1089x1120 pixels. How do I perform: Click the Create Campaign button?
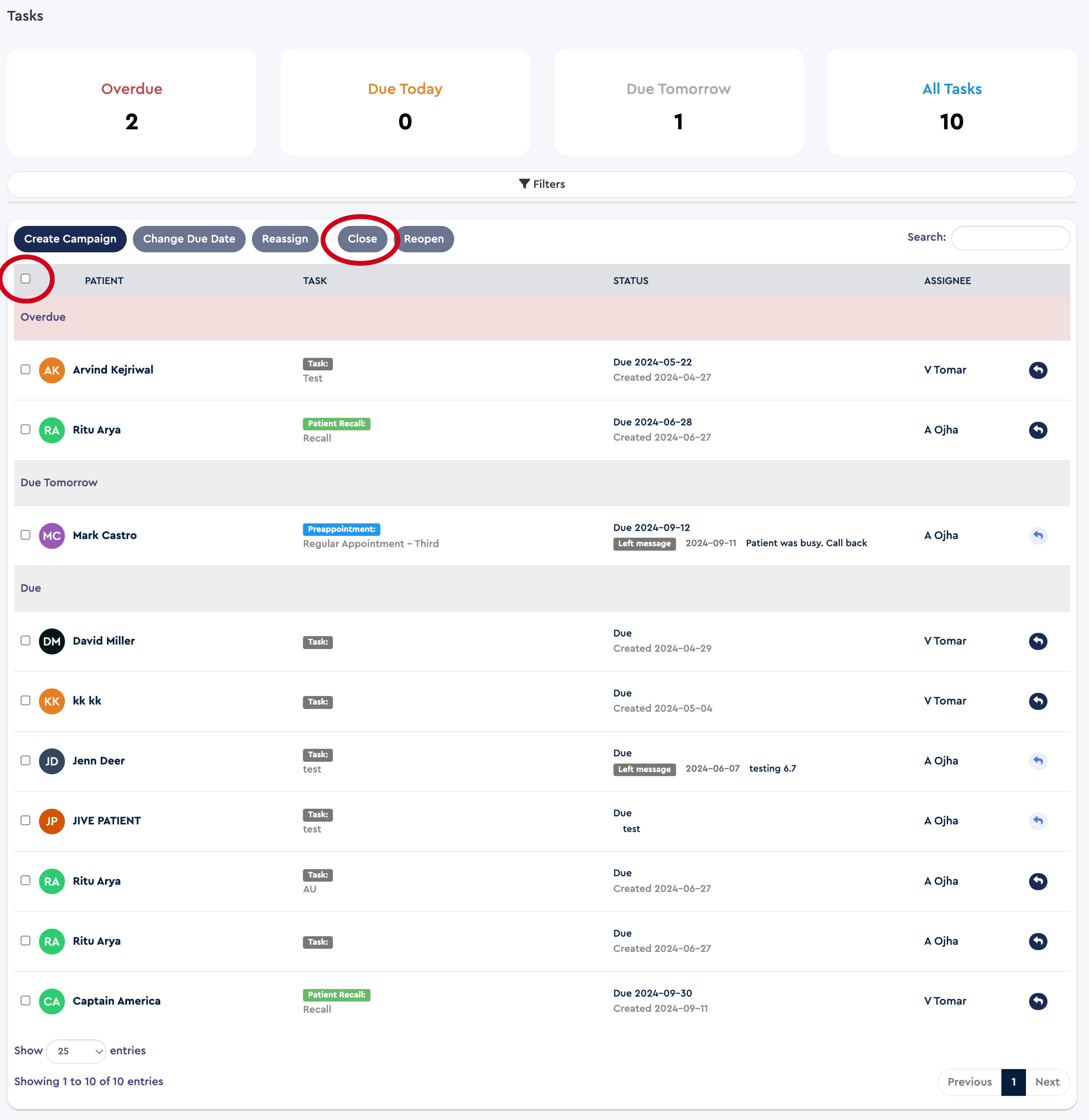click(70, 239)
